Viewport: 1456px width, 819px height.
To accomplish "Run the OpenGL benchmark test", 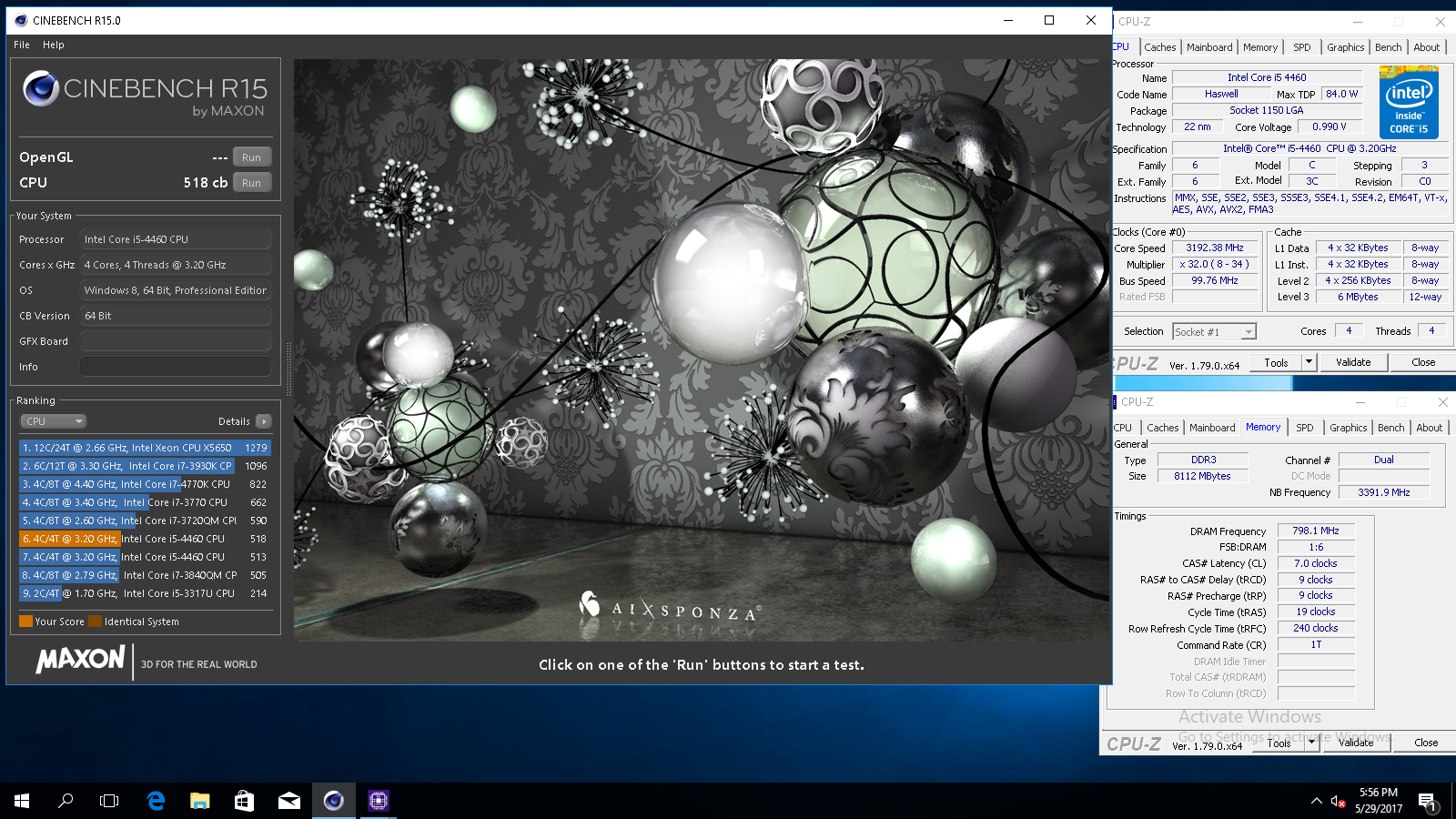I will click(x=252, y=157).
